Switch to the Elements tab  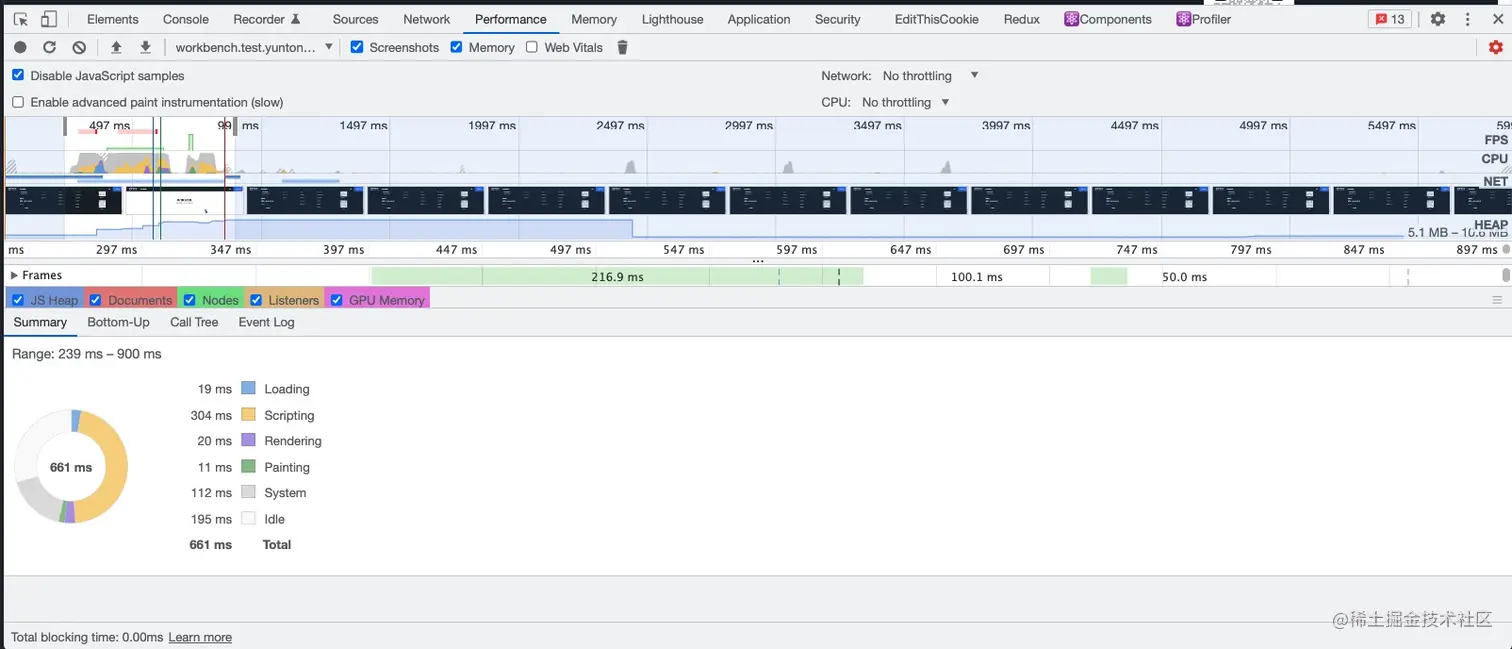click(x=113, y=19)
